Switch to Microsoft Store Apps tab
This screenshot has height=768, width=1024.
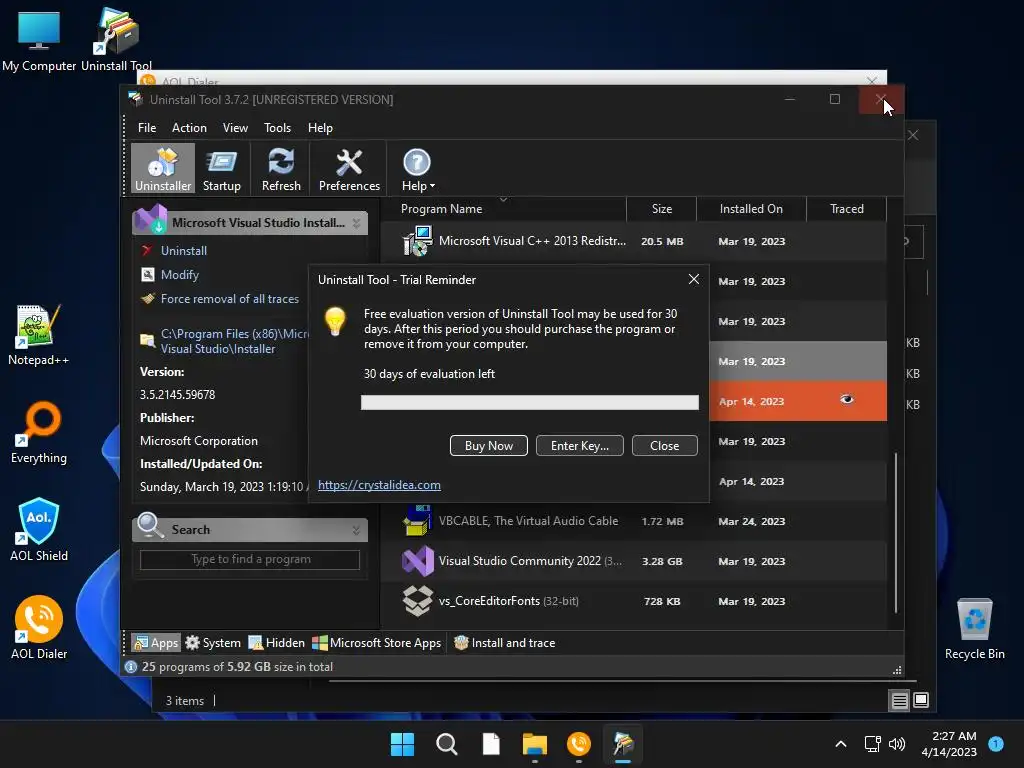[x=376, y=643]
